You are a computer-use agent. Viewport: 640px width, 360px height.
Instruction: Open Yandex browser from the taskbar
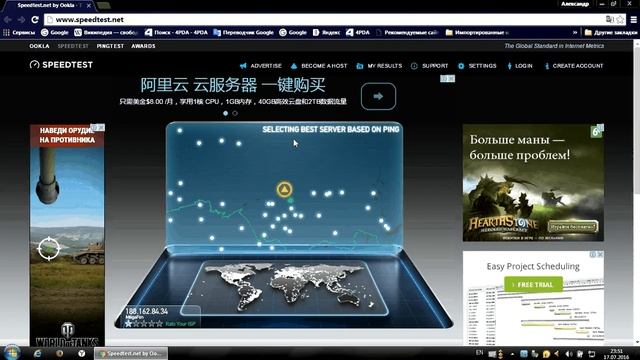82,353
